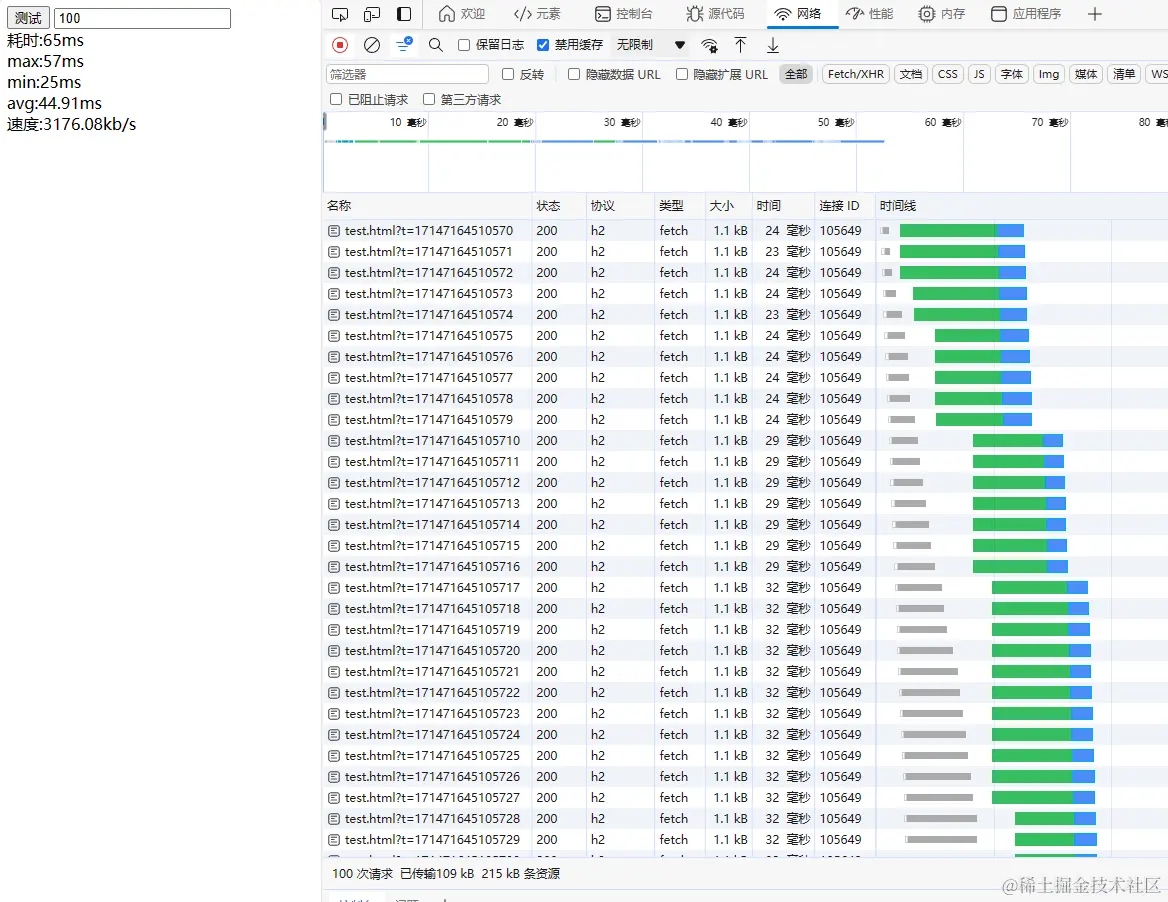Check the 已阻止请求 checkbox

point(336,99)
